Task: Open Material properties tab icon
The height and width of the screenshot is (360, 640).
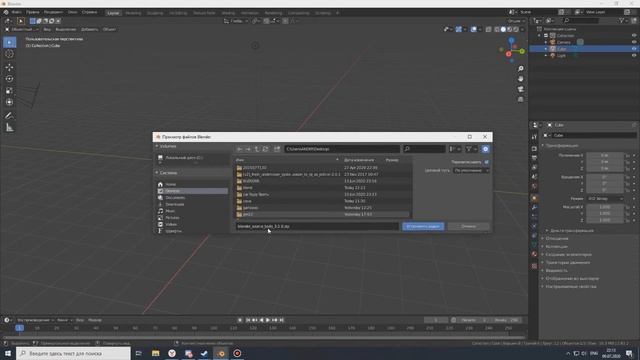Action: point(534,254)
